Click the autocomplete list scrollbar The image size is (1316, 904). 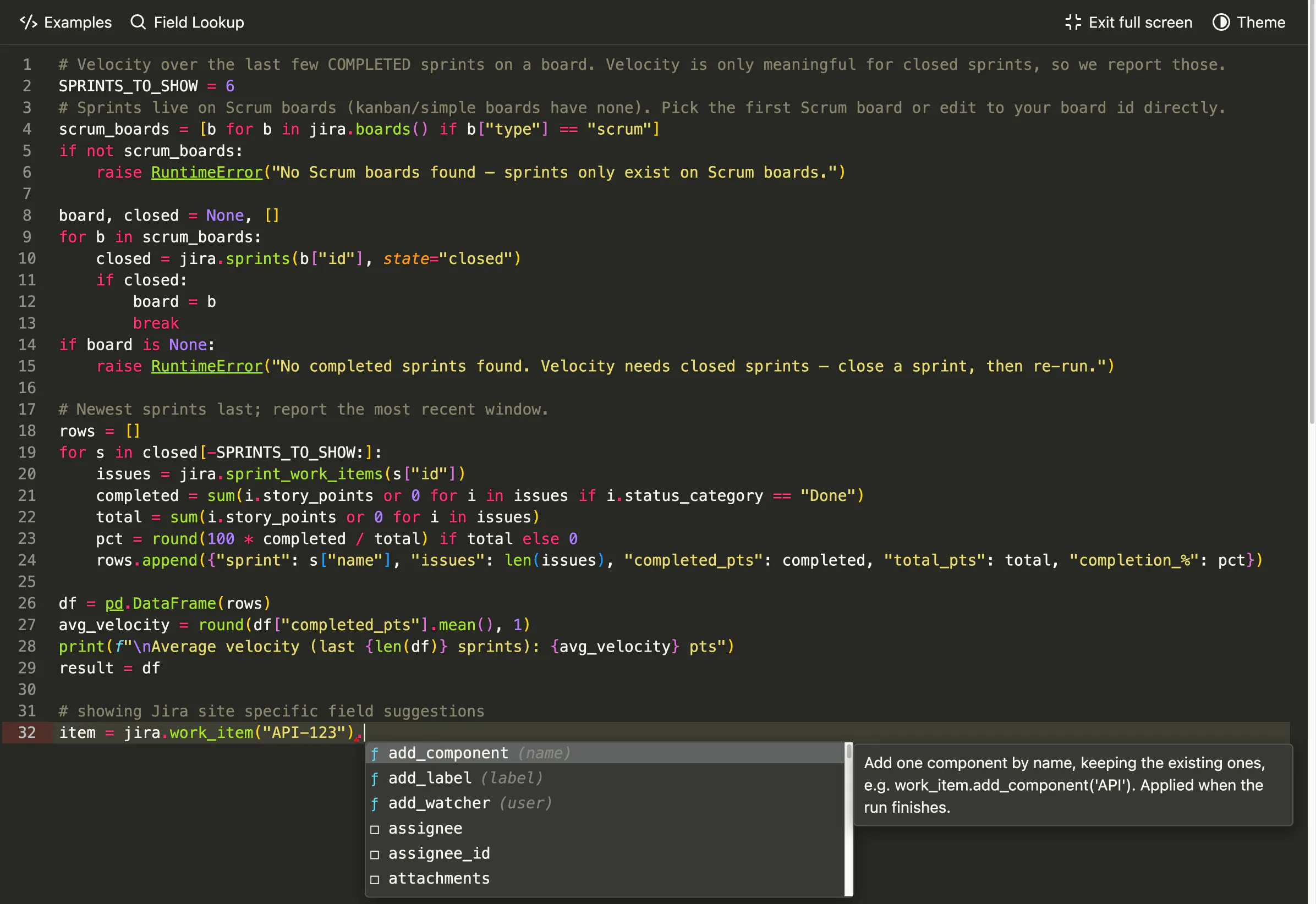(x=848, y=819)
